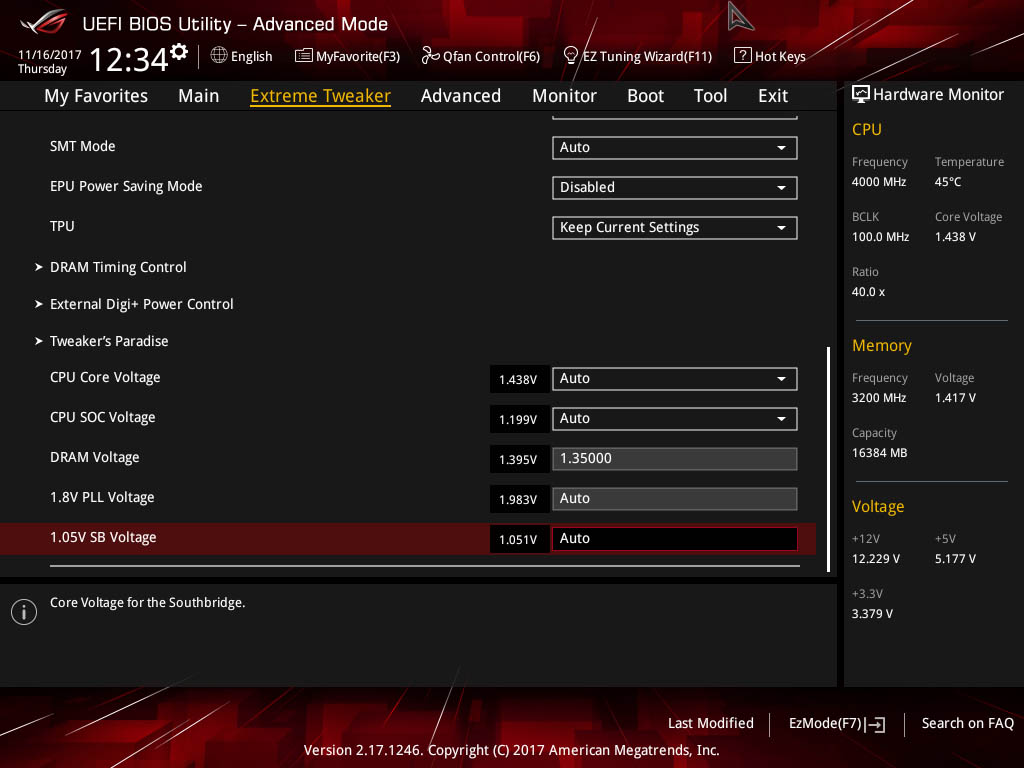1024x768 pixels.
Task: Open Qfan Control(F6) fan icon
Action: click(x=430, y=56)
